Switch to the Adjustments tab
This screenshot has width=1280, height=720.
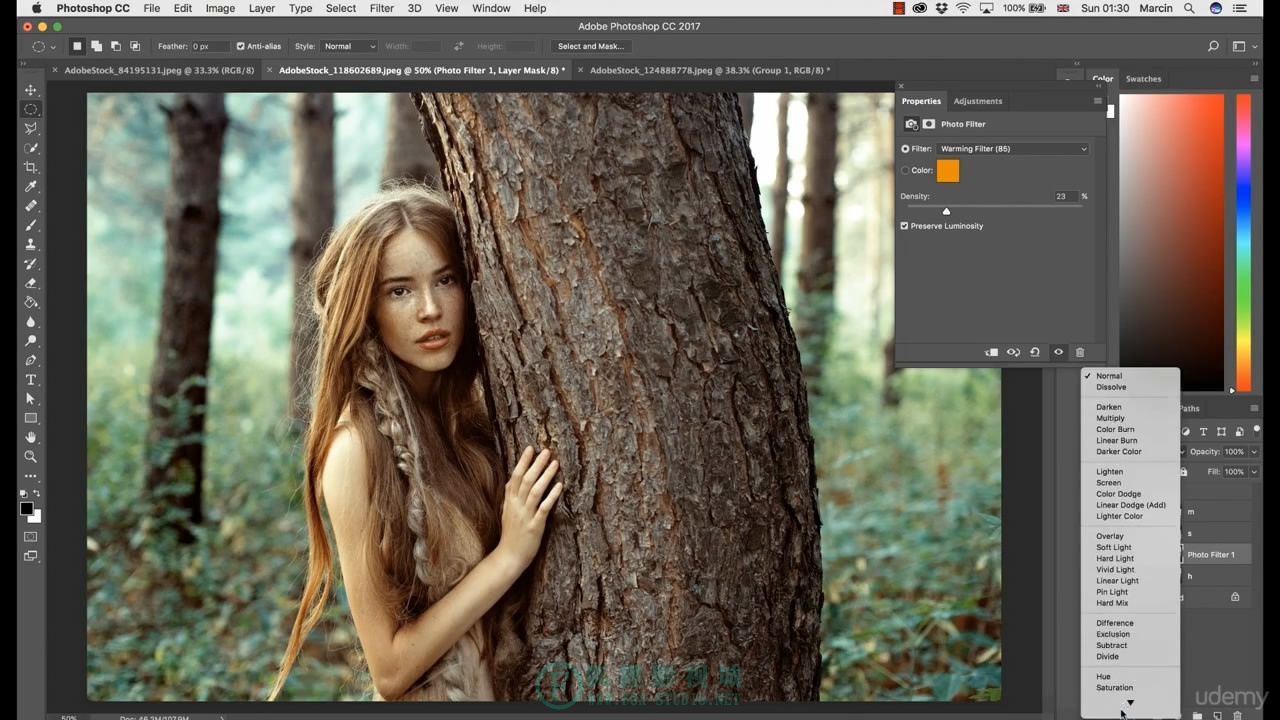977,101
